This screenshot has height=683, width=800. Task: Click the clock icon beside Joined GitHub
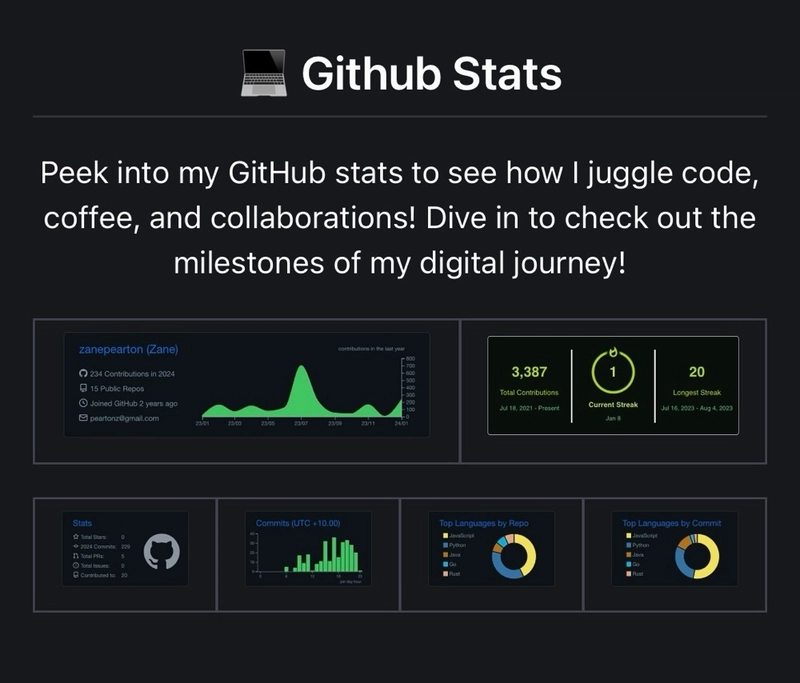(x=83, y=403)
